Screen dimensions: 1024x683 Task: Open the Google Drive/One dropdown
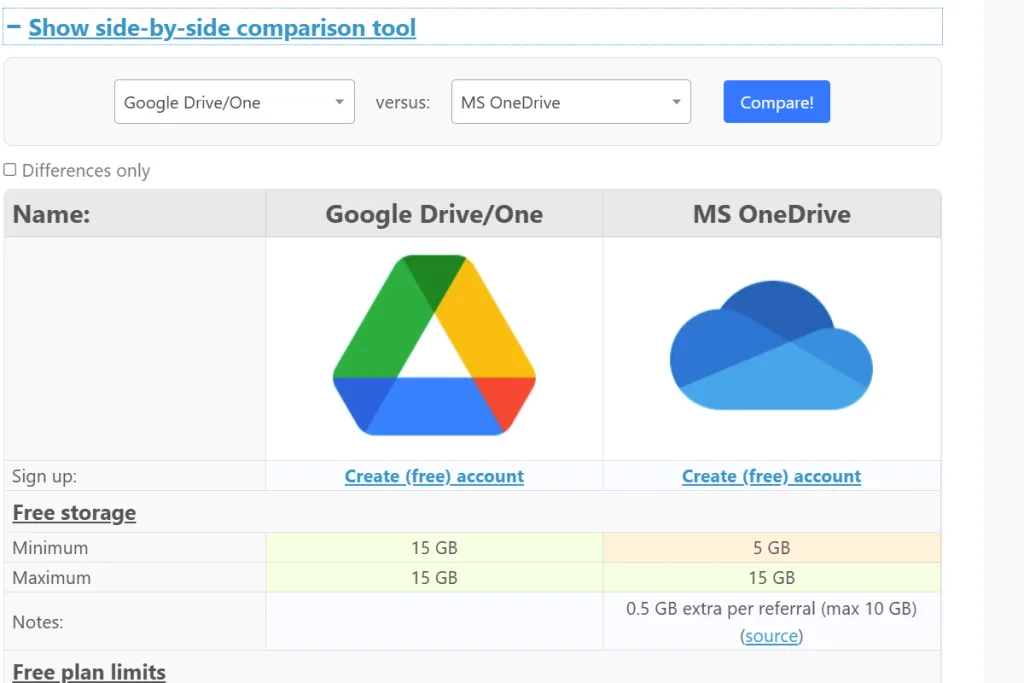tap(234, 102)
